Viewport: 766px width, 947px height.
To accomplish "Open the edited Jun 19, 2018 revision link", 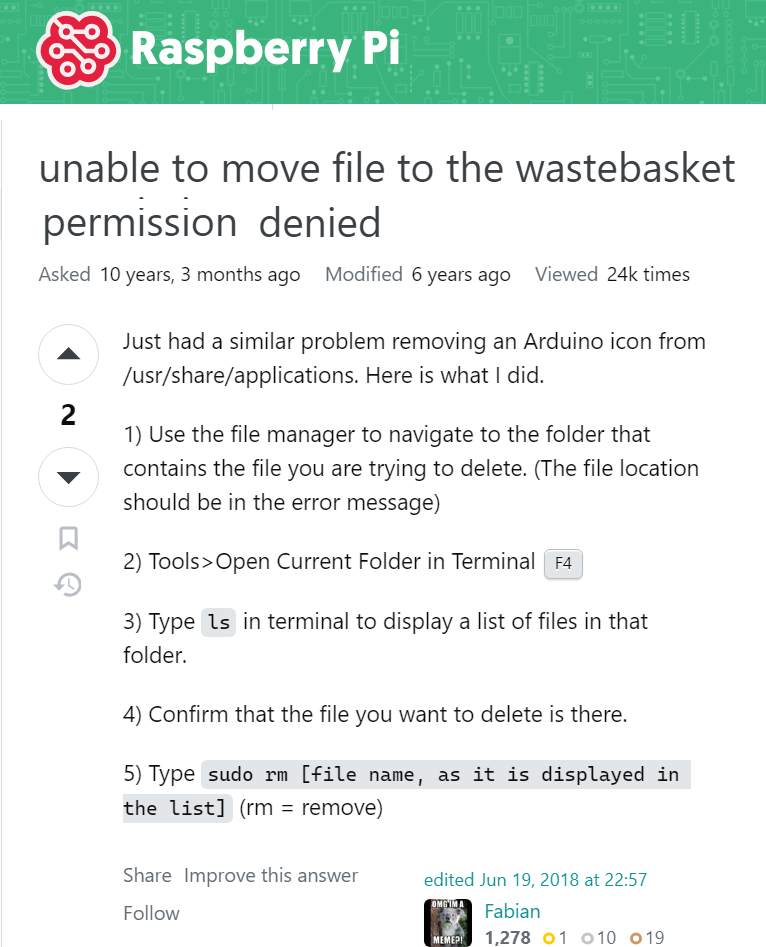I will (x=535, y=880).
